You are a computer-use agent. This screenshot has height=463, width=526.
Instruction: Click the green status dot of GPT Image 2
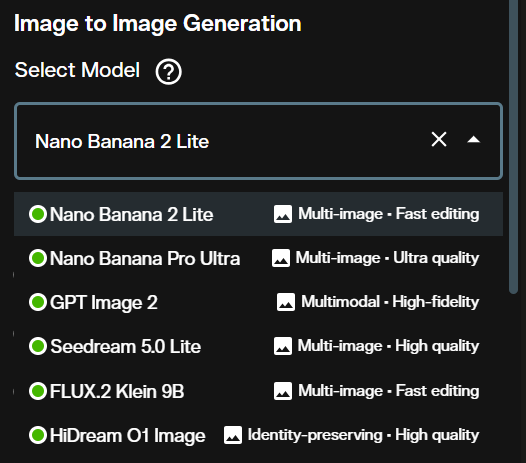coord(38,302)
